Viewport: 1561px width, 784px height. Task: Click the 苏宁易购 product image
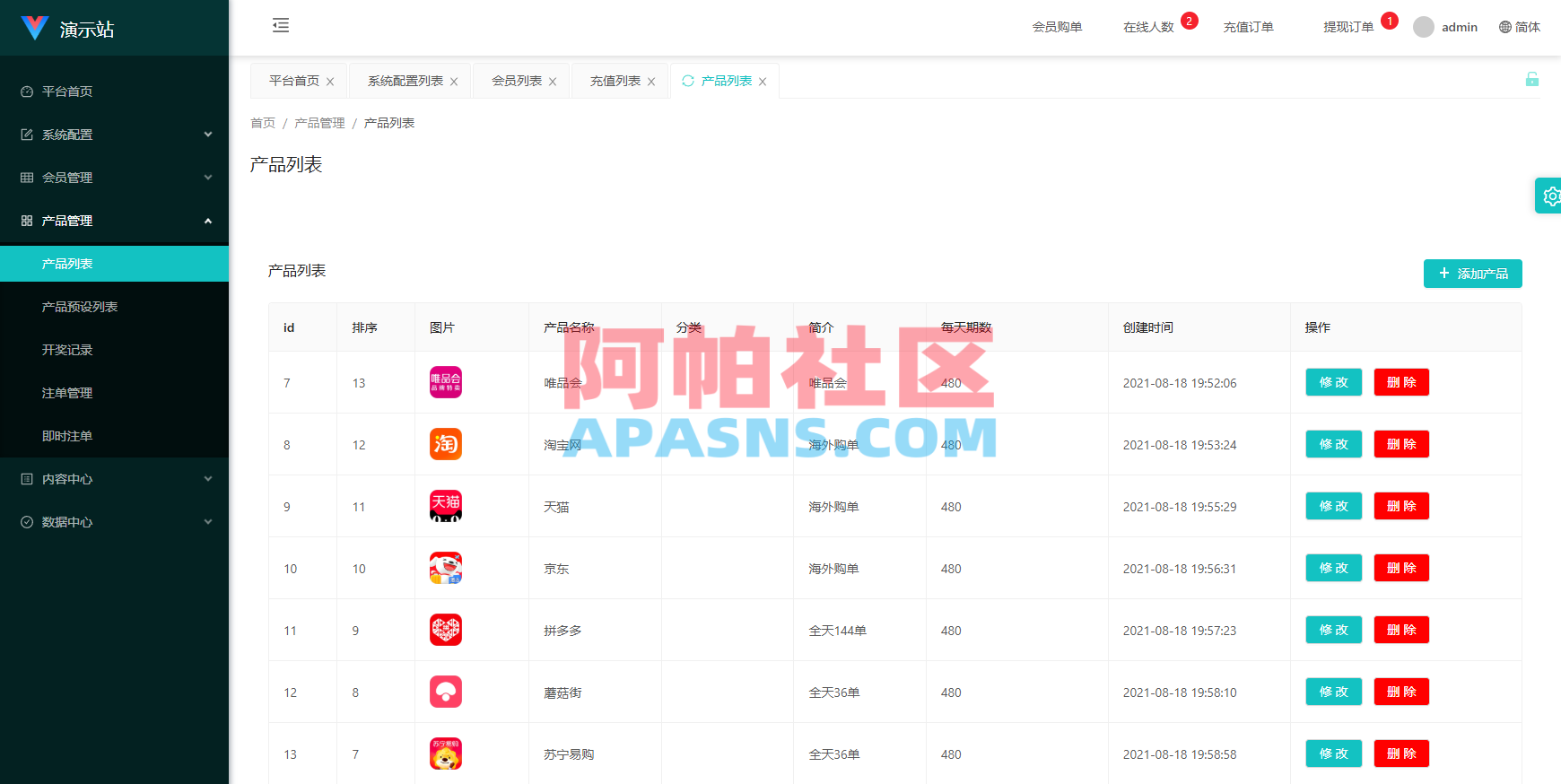click(446, 754)
